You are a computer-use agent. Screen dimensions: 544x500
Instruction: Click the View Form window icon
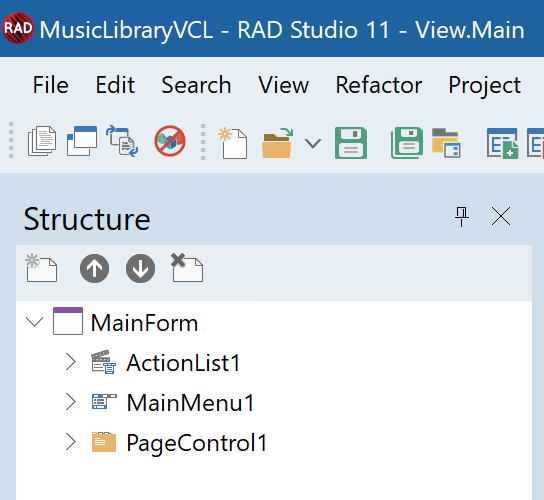[82, 141]
